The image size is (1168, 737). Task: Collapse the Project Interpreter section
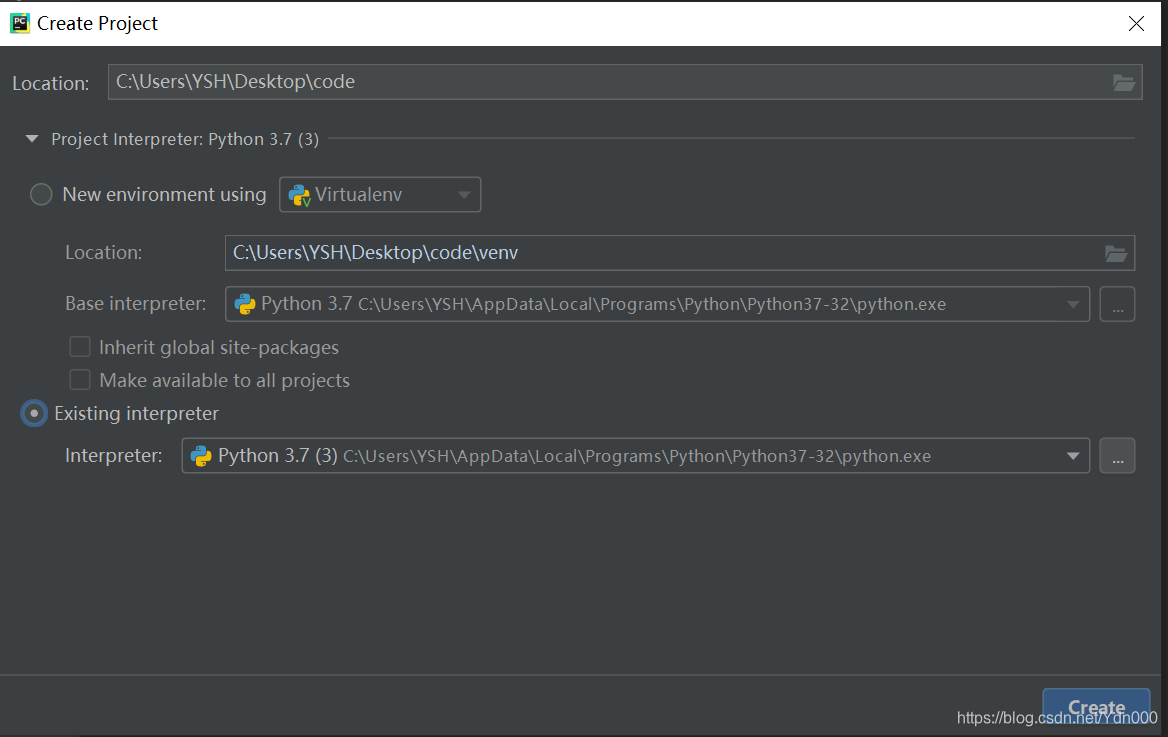tap(31, 139)
